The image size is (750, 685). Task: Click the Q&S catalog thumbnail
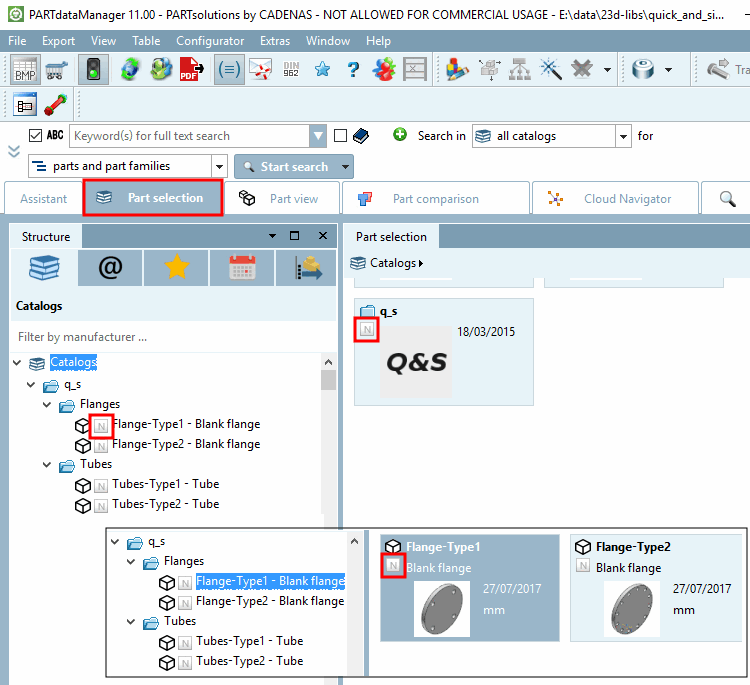pos(416,362)
